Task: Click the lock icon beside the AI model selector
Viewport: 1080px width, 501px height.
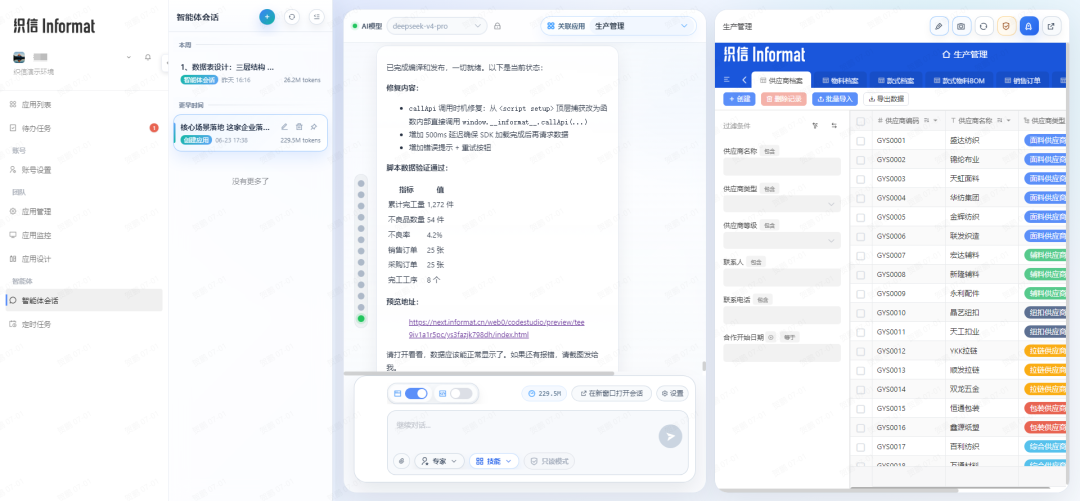Action: click(x=497, y=26)
